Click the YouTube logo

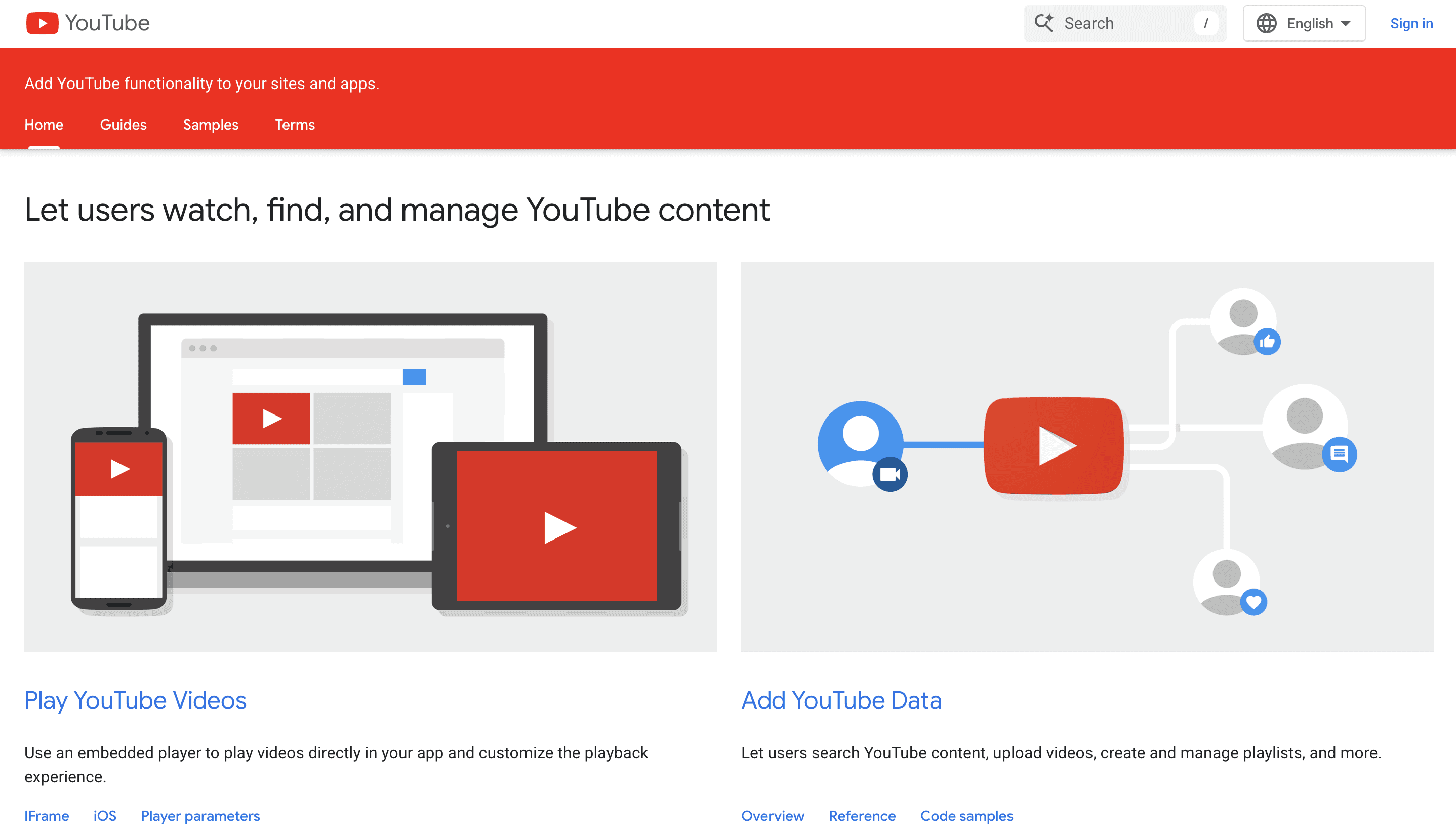point(87,23)
